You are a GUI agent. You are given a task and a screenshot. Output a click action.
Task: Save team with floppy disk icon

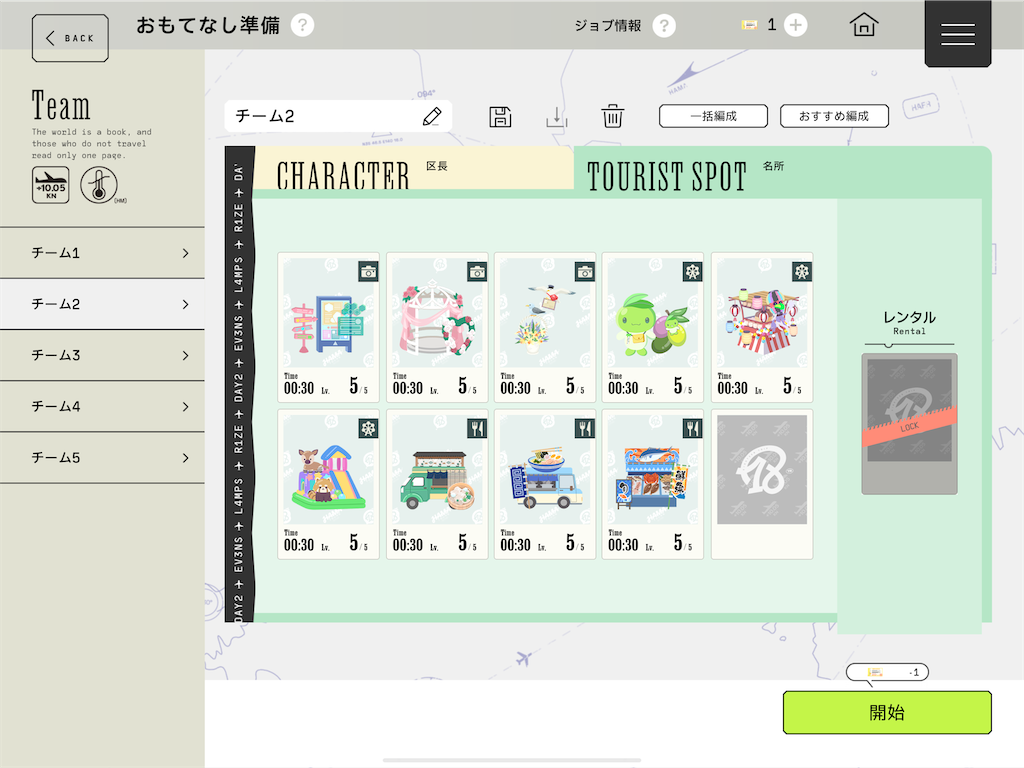pyautogui.click(x=500, y=117)
